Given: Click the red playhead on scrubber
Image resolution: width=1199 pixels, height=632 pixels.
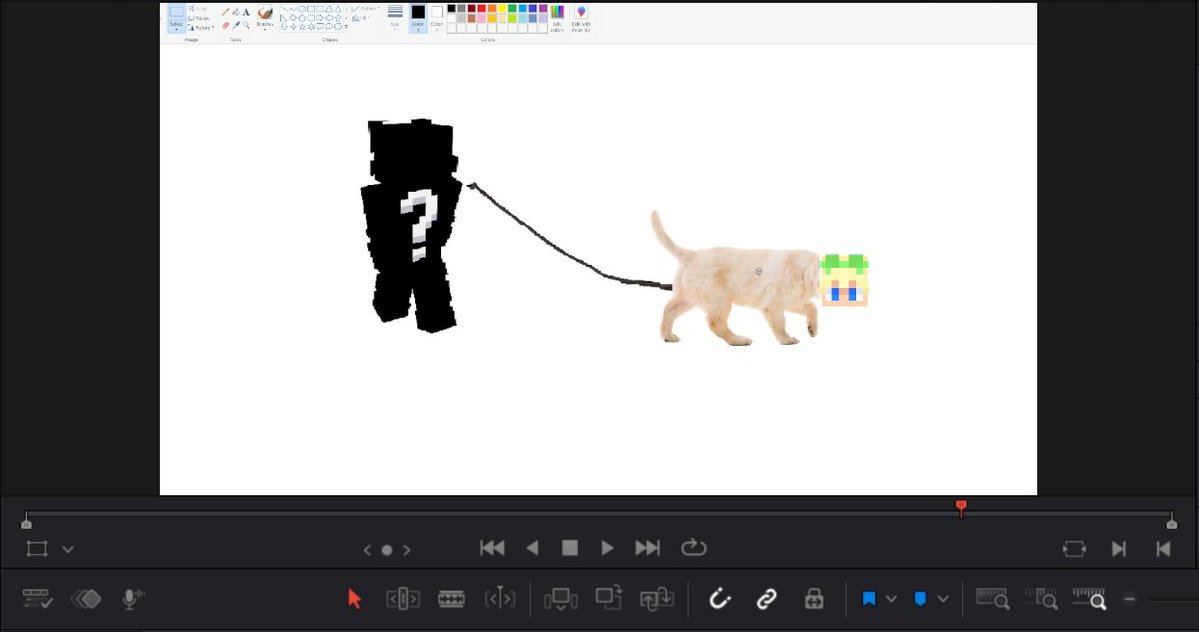Looking at the screenshot, I should pos(961,507).
